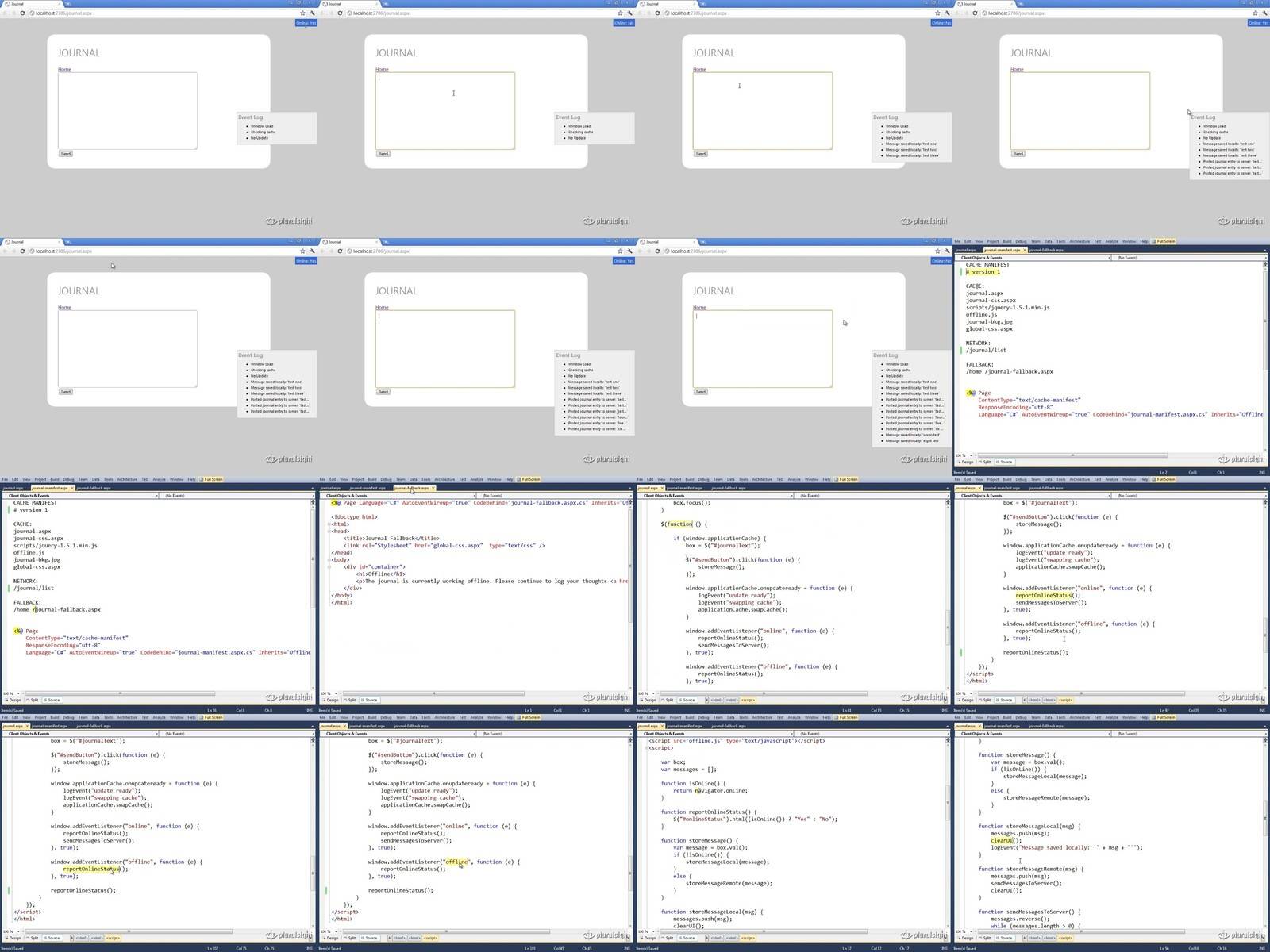The image size is (1270, 952).
Task: Follow Home link, Online: No browser with three entries
Action: (382, 70)
